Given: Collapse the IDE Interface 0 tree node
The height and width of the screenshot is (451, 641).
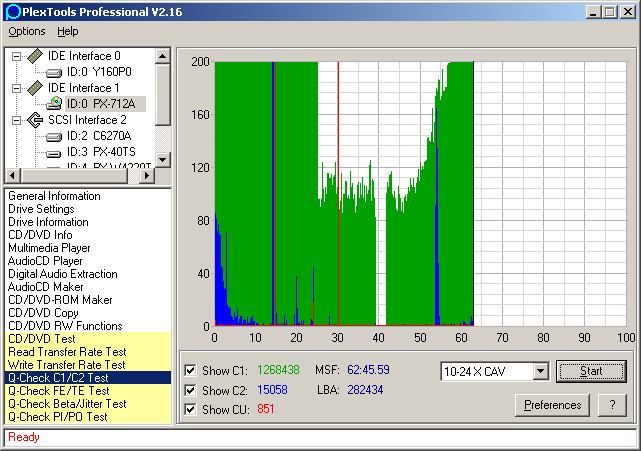Looking at the screenshot, I should coord(16,56).
